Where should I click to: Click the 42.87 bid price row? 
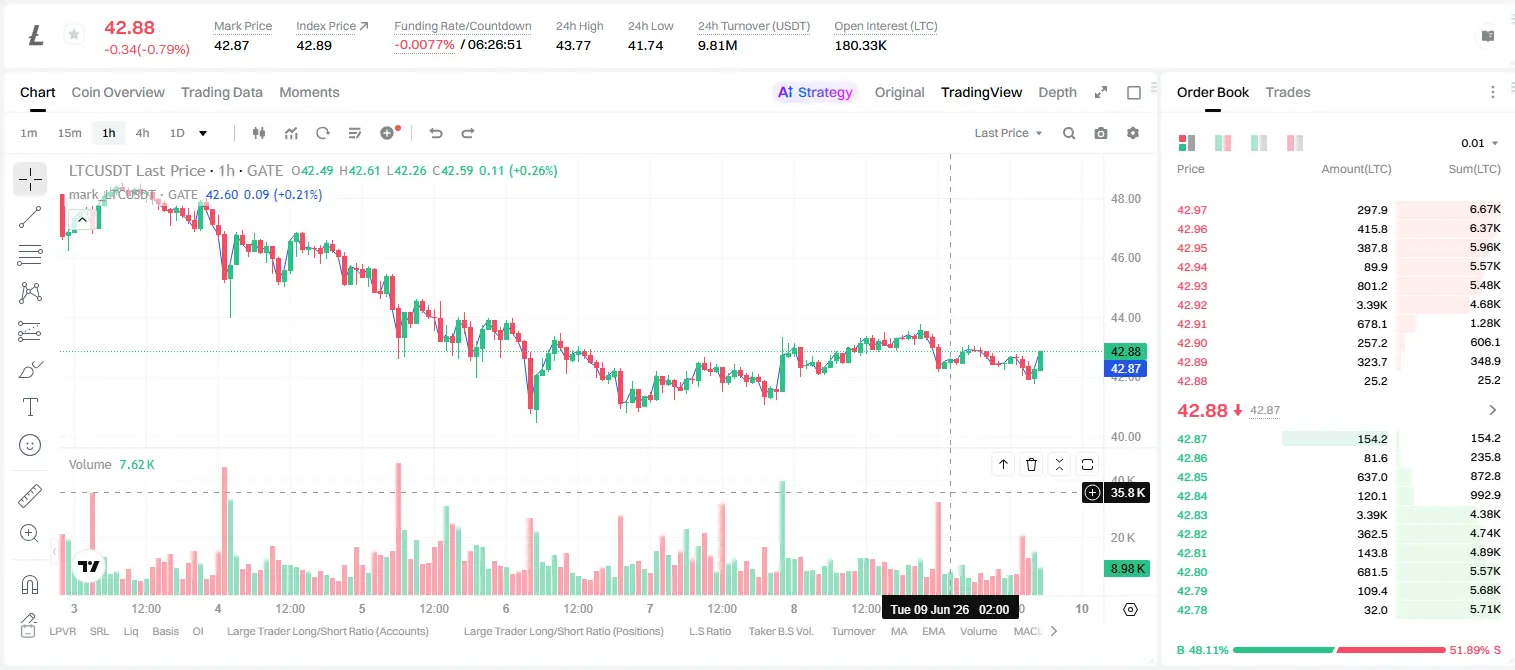(1339, 439)
